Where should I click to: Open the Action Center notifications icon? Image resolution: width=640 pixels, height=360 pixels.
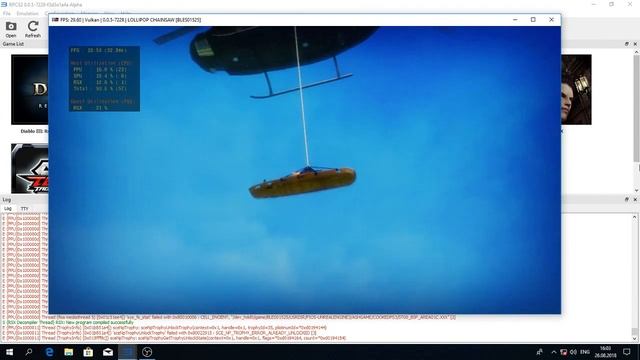click(627, 352)
